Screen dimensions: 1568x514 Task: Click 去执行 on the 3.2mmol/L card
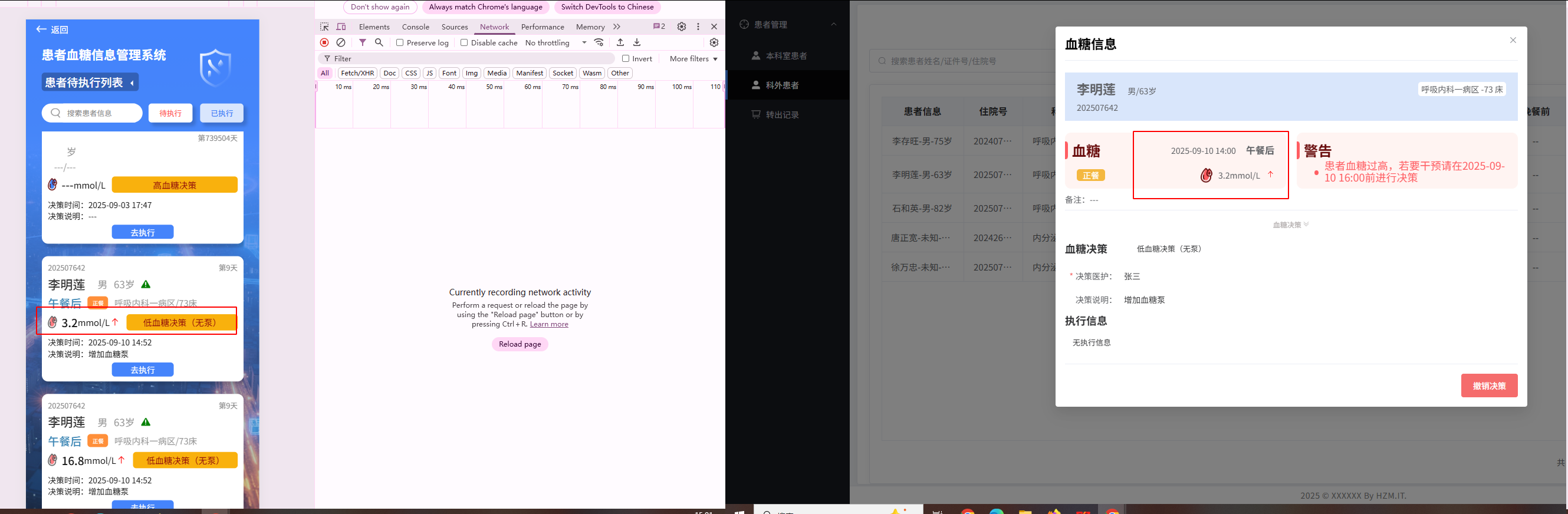143,369
